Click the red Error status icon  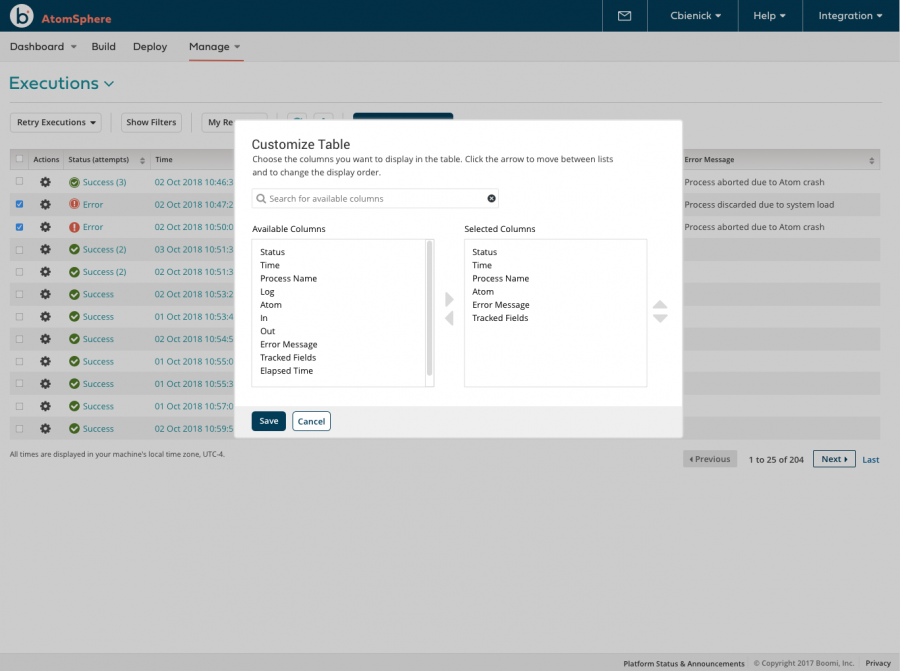74,204
